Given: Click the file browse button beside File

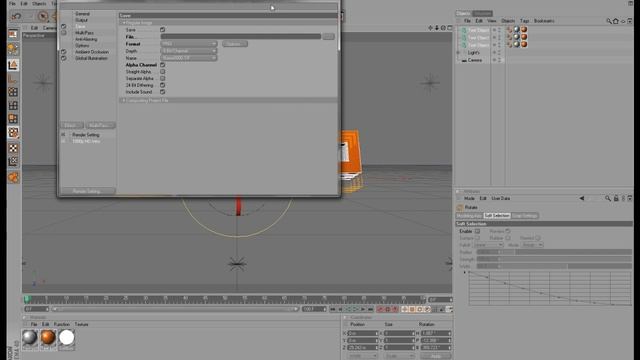Looking at the screenshot, I should [329, 37].
